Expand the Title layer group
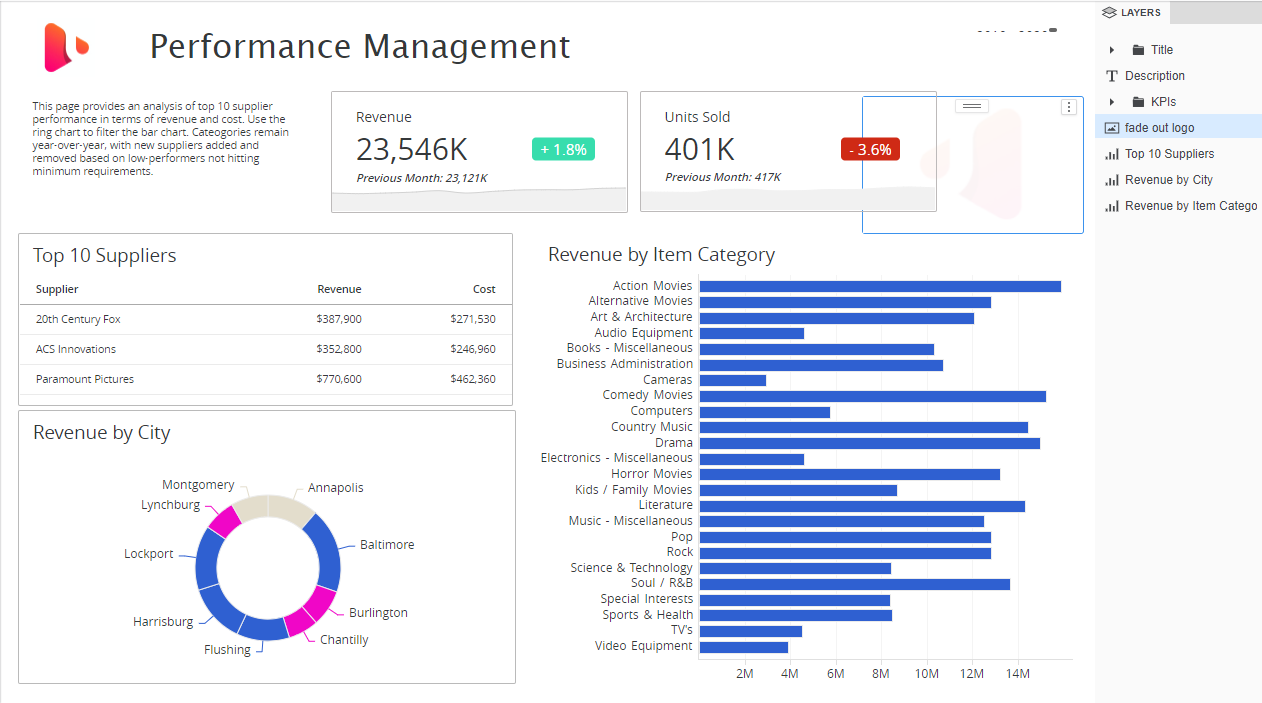This screenshot has width=1262, height=703. [1112, 50]
